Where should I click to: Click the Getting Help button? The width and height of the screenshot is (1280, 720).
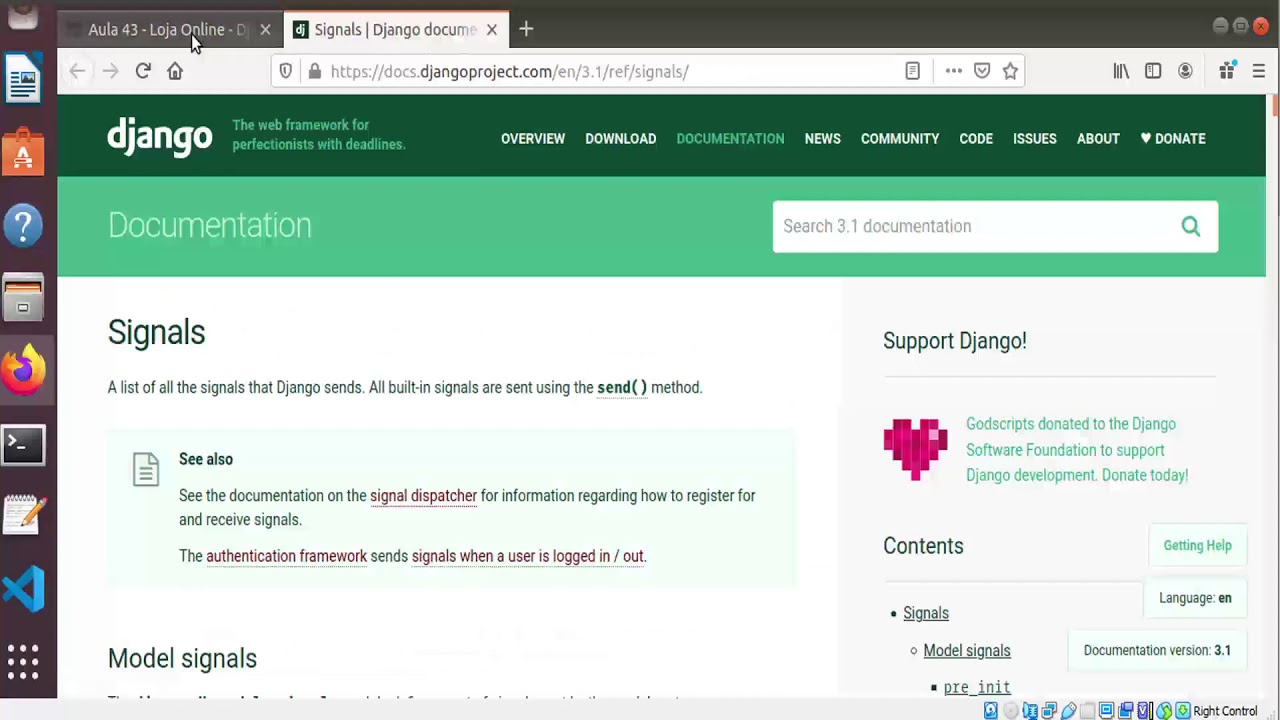tap(1197, 545)
